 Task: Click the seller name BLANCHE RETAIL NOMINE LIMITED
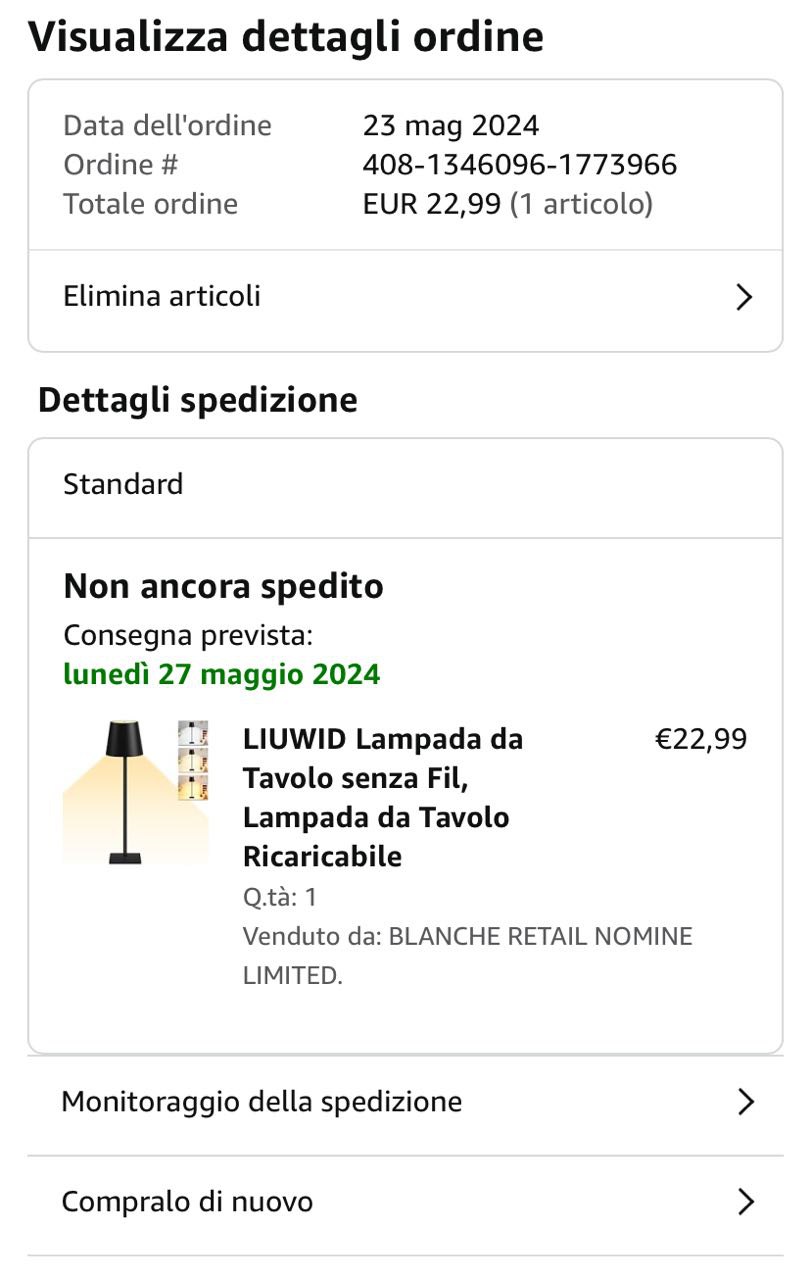467,955
